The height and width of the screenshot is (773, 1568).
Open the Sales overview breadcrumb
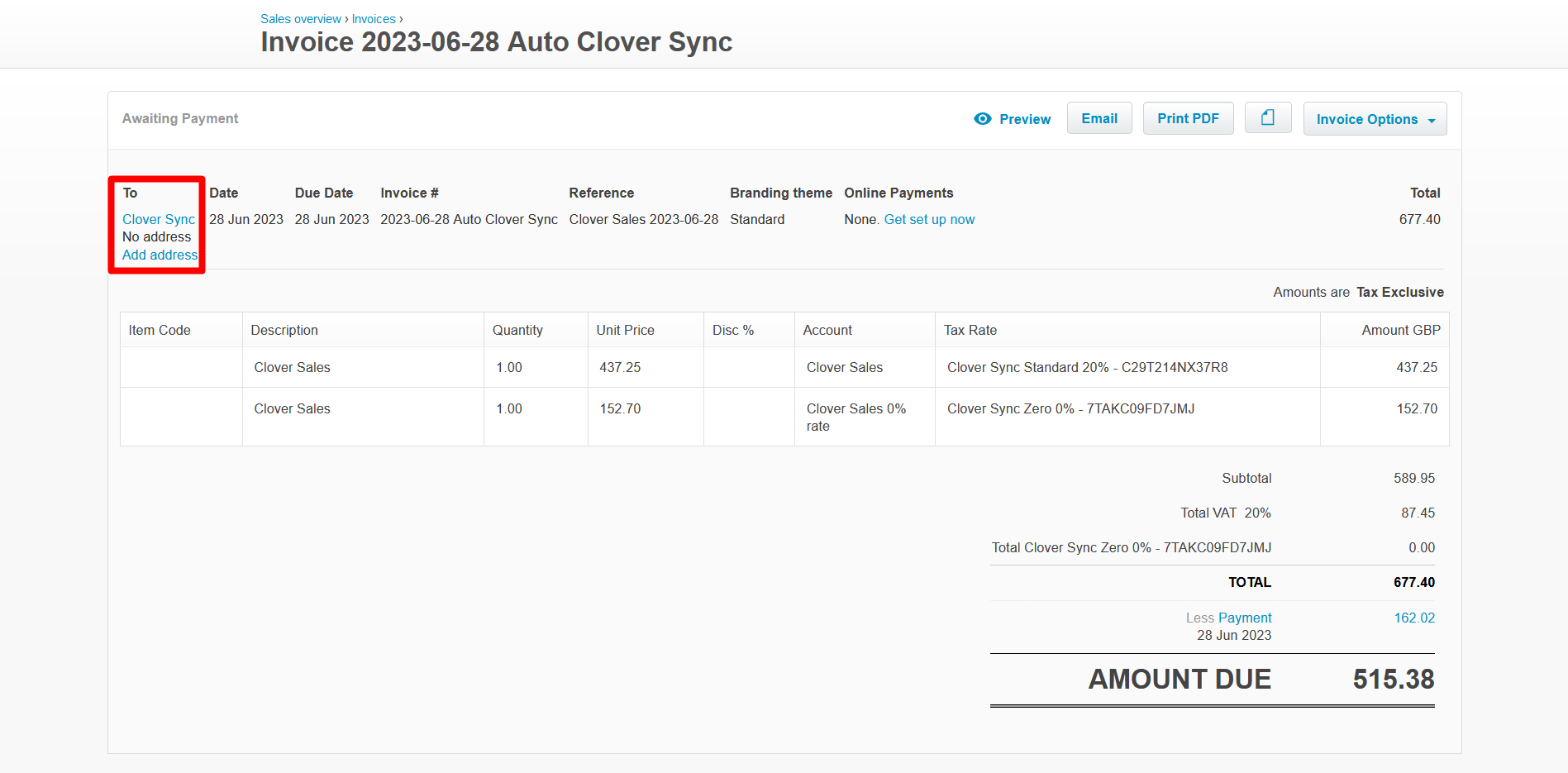[x=300, y=18]
